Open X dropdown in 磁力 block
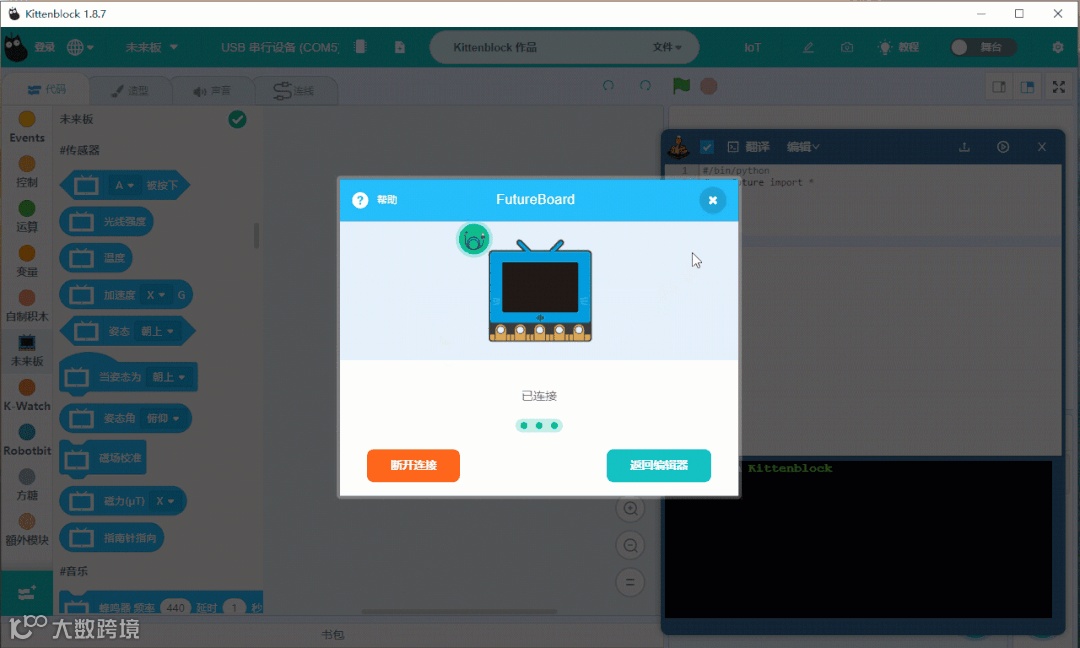 pyautogui.click(x=165, y=501)
